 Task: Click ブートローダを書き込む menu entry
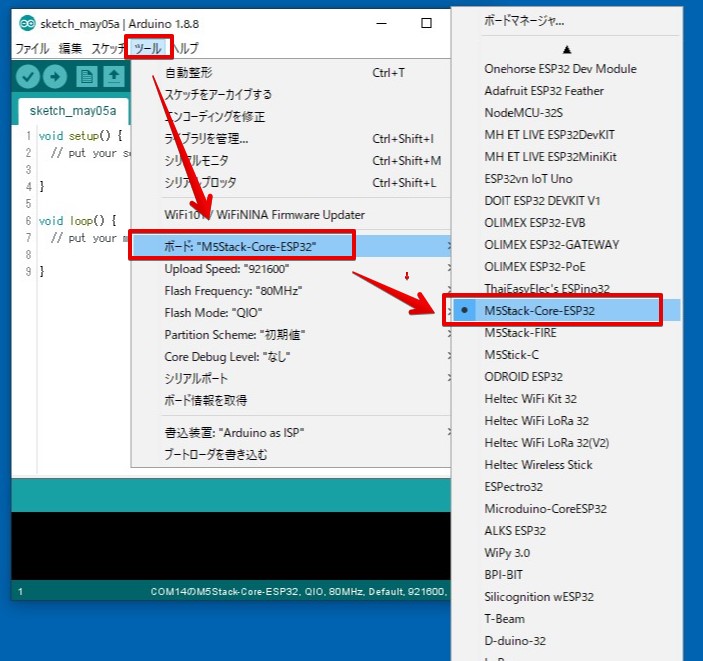pyautogui.click(x=291, y=455)
